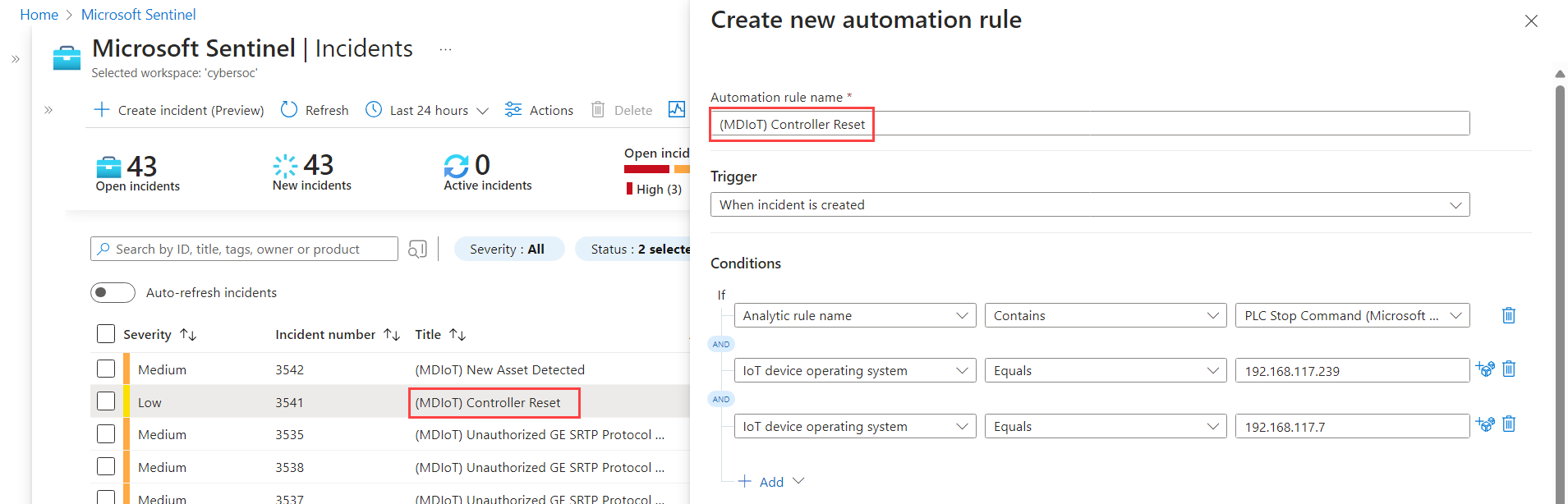Open the Trigger dropdown
This screenshot has width=1568, height=504.
click(x=1090, y=204)
